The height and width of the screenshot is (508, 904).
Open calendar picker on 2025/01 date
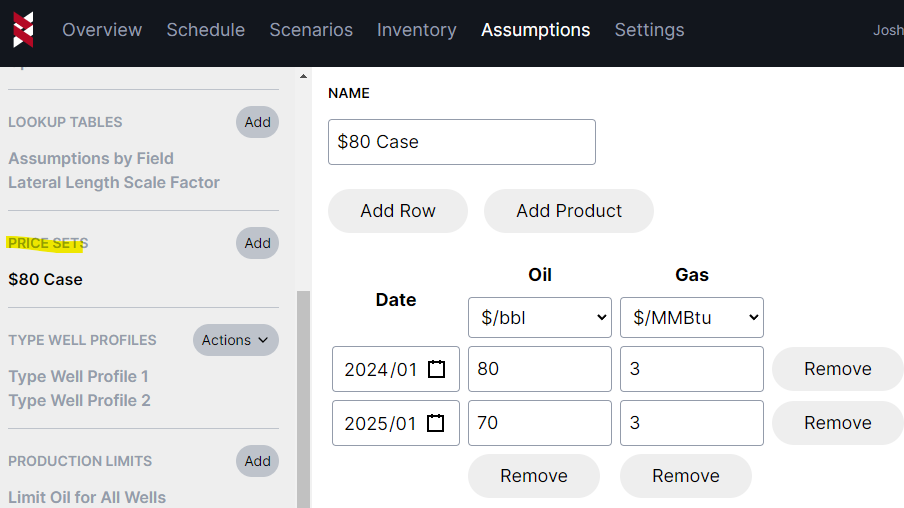coord(436,423)
